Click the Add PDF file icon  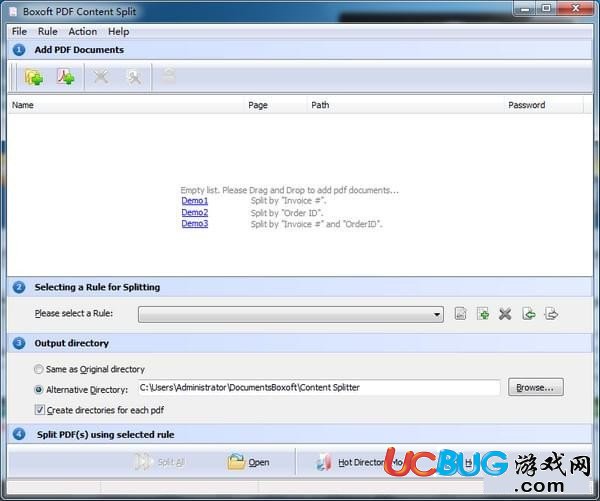click(65, 77)
